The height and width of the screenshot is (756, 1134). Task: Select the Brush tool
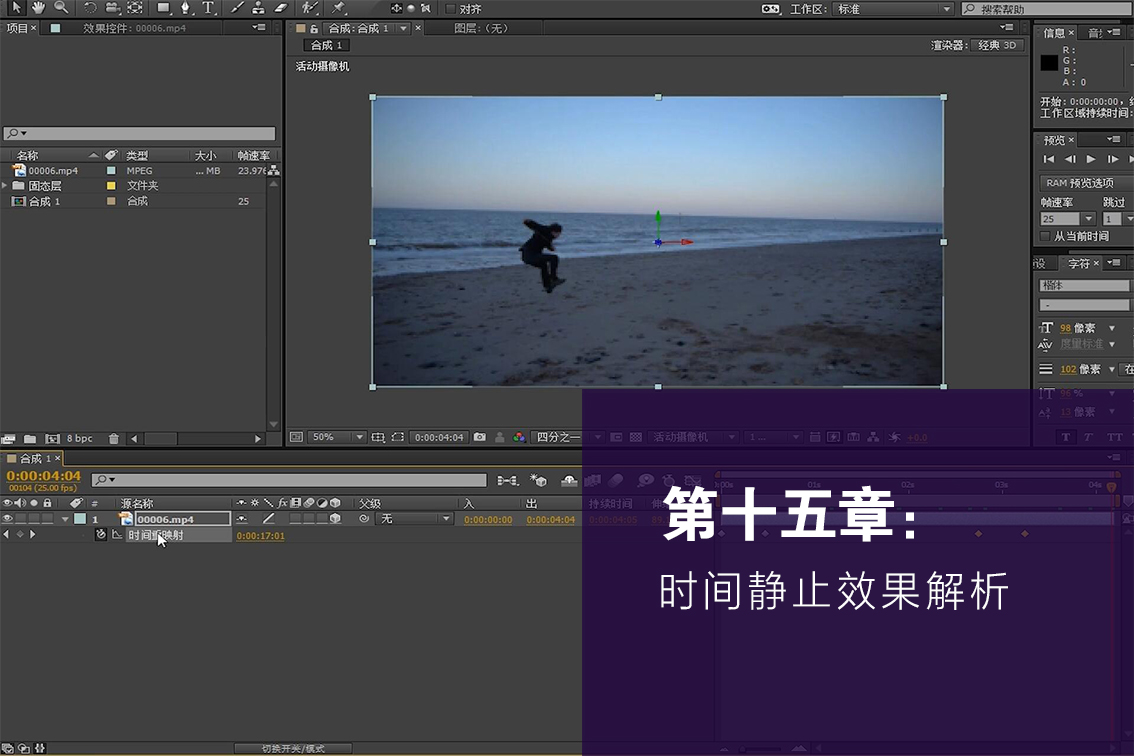point(237,8)
